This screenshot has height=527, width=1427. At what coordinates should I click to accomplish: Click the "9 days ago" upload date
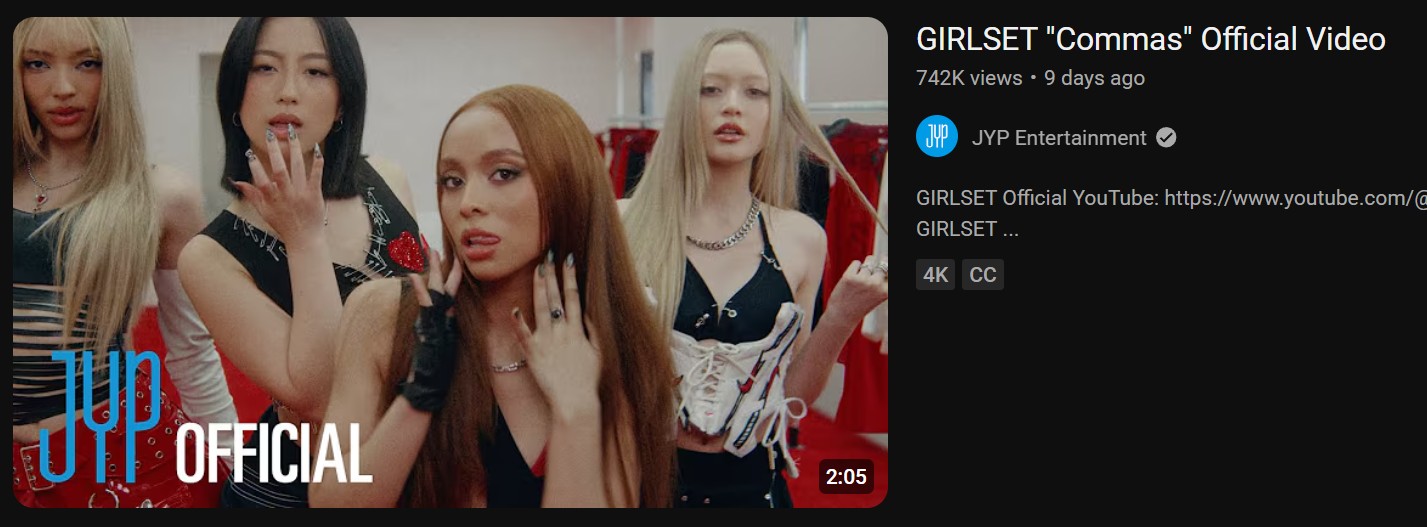point(1094,78)
